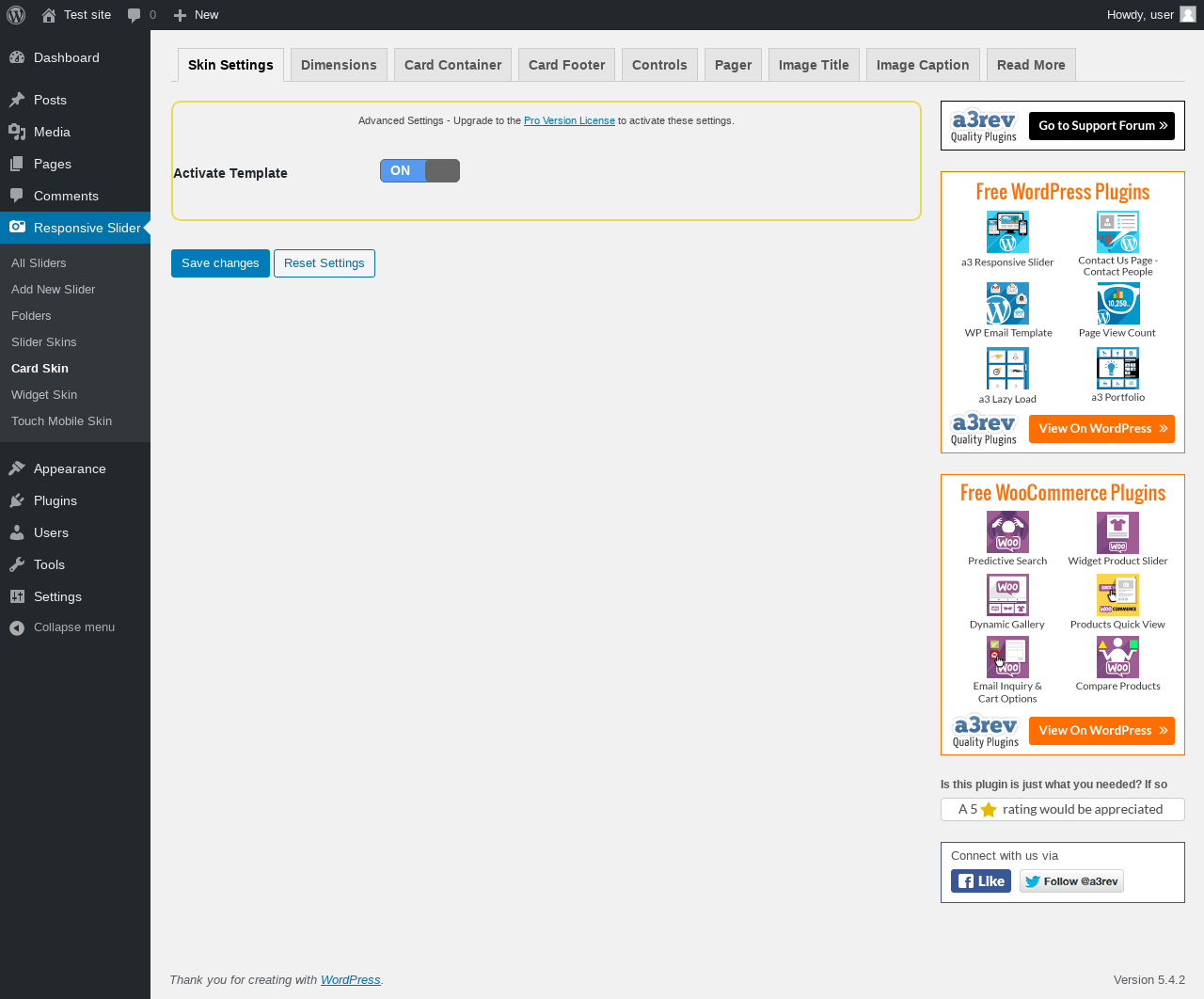The image size is (1204, 999).
Task: Click the Test site home icon
Action: tap(49, 15)
